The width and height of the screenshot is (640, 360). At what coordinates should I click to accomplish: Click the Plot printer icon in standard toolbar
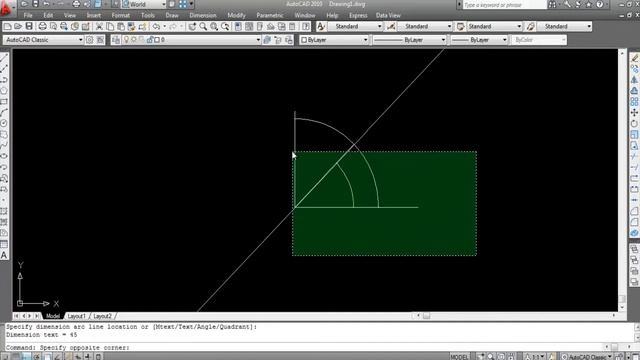click(42, 27)
